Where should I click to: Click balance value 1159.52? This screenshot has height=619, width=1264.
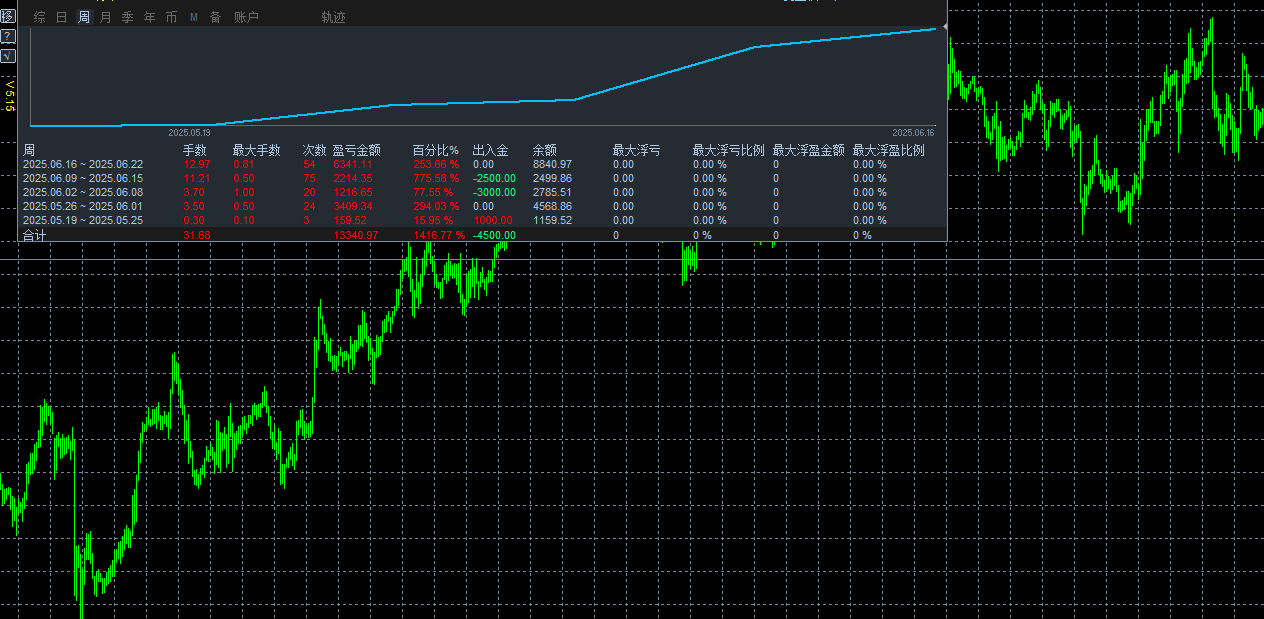pos(553,220)
